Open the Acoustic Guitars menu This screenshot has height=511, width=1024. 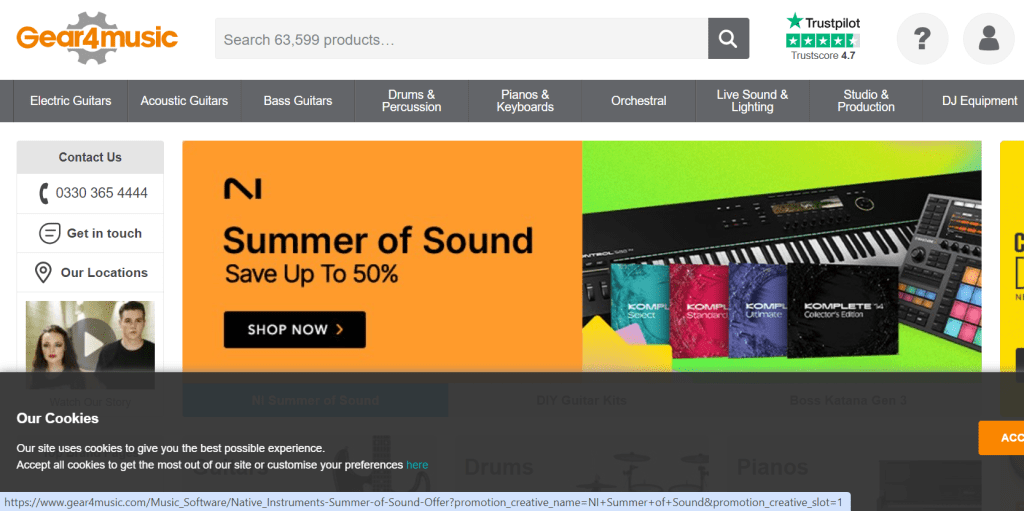pos(184,101)
